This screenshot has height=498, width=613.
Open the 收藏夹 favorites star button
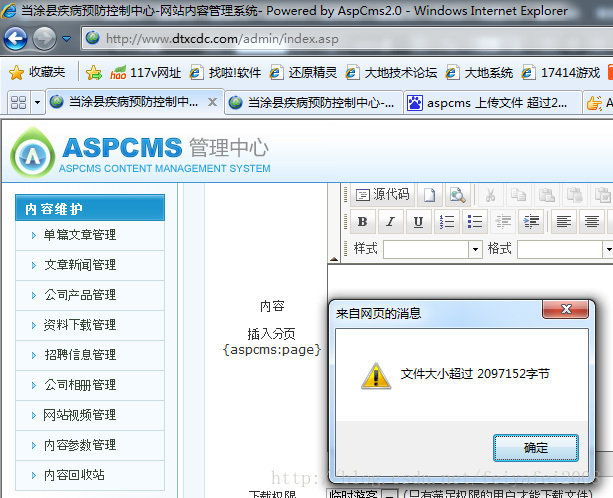coord(37,72)
